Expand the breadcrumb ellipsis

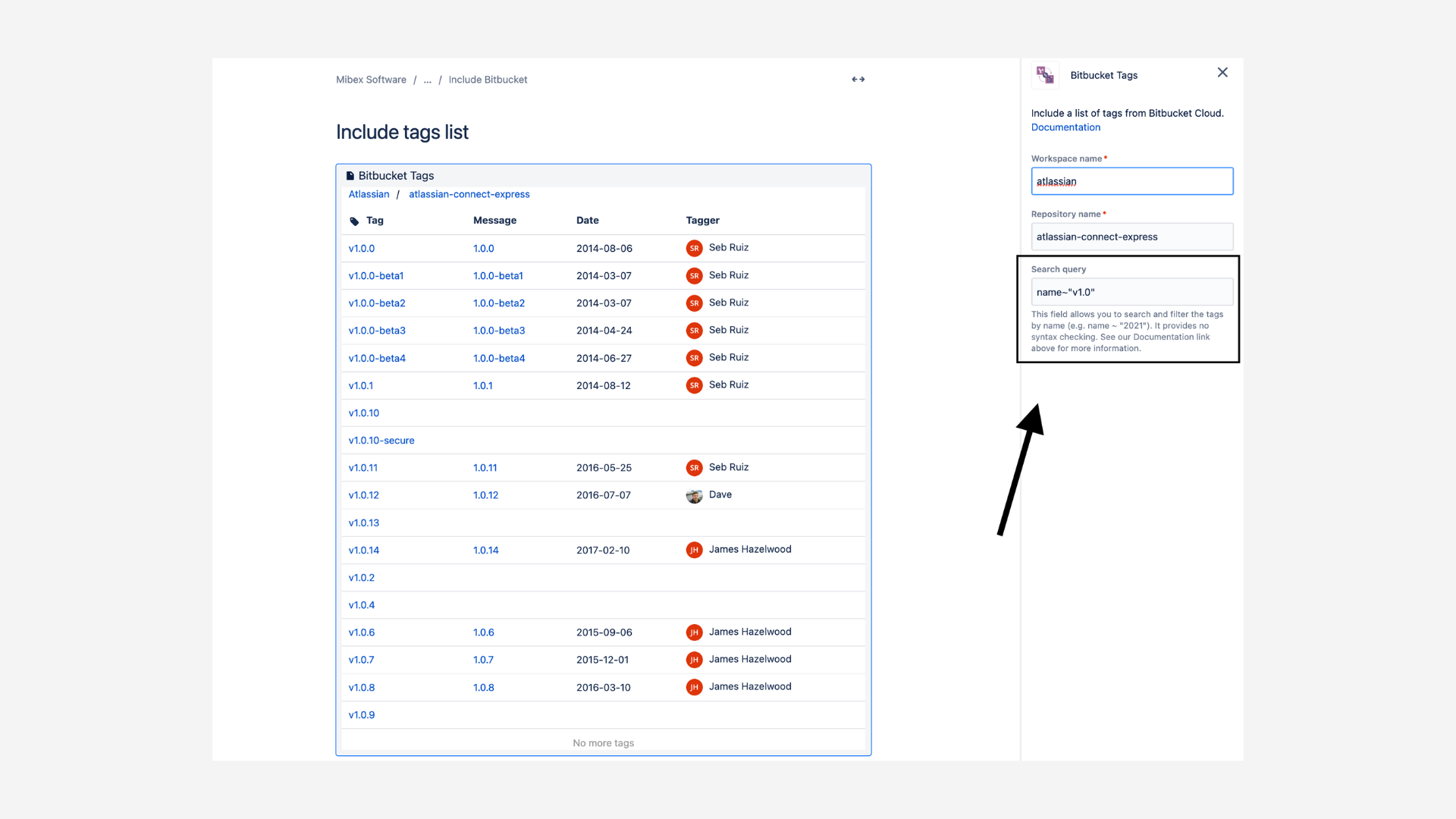tap(428, 80)
